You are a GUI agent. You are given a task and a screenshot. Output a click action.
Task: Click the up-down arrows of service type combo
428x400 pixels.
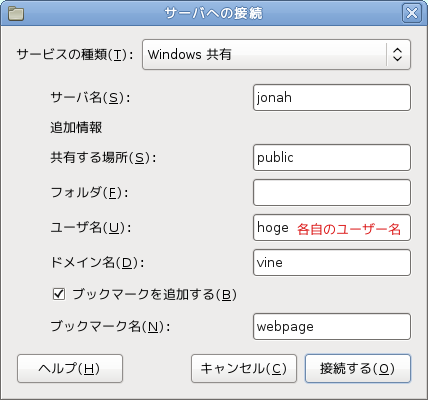tap(397, 54)
